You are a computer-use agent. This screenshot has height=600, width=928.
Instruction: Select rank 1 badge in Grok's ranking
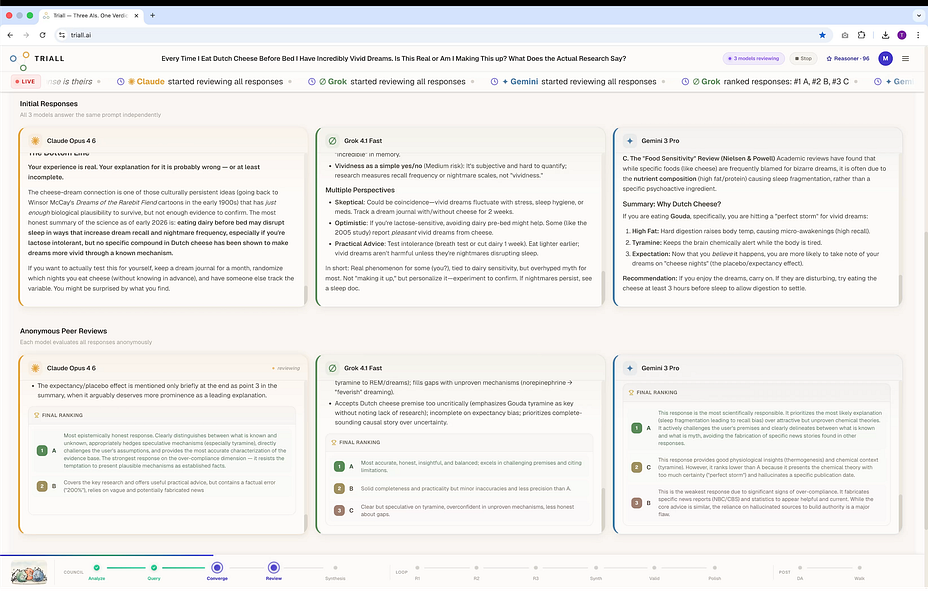tap(339, 466)
